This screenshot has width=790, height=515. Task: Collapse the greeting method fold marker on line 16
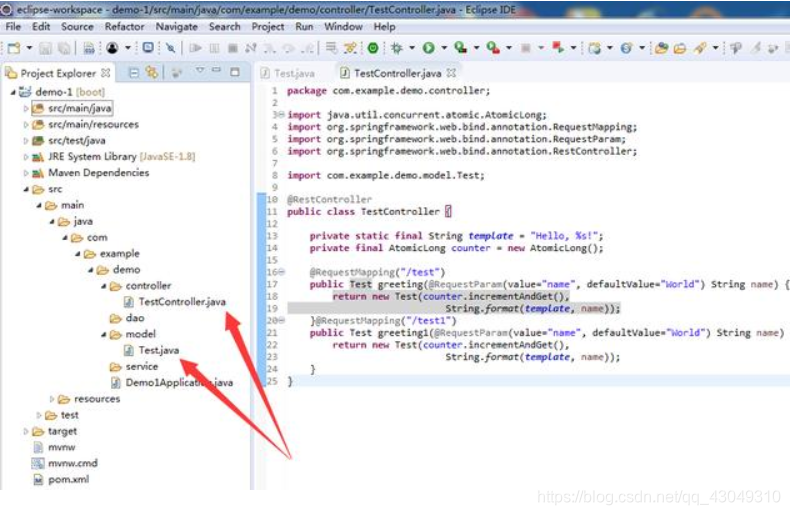click(281, 272)
